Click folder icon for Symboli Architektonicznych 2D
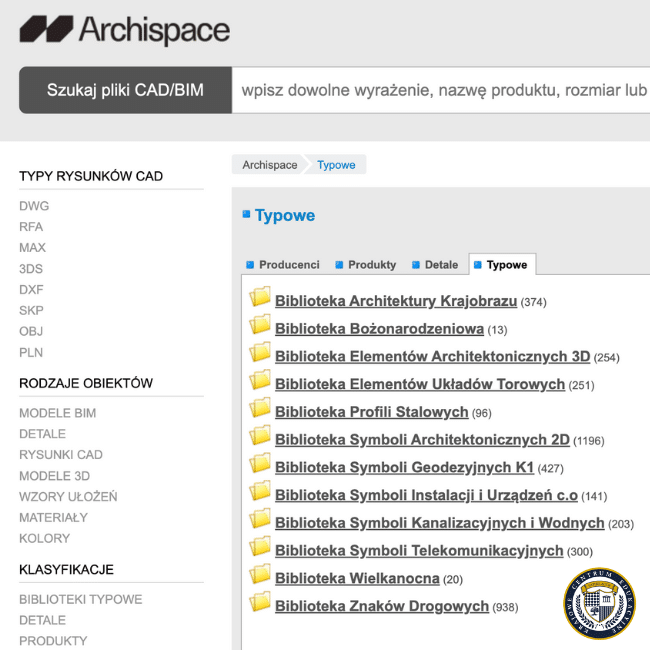650x650 pixels. [260, 435]
